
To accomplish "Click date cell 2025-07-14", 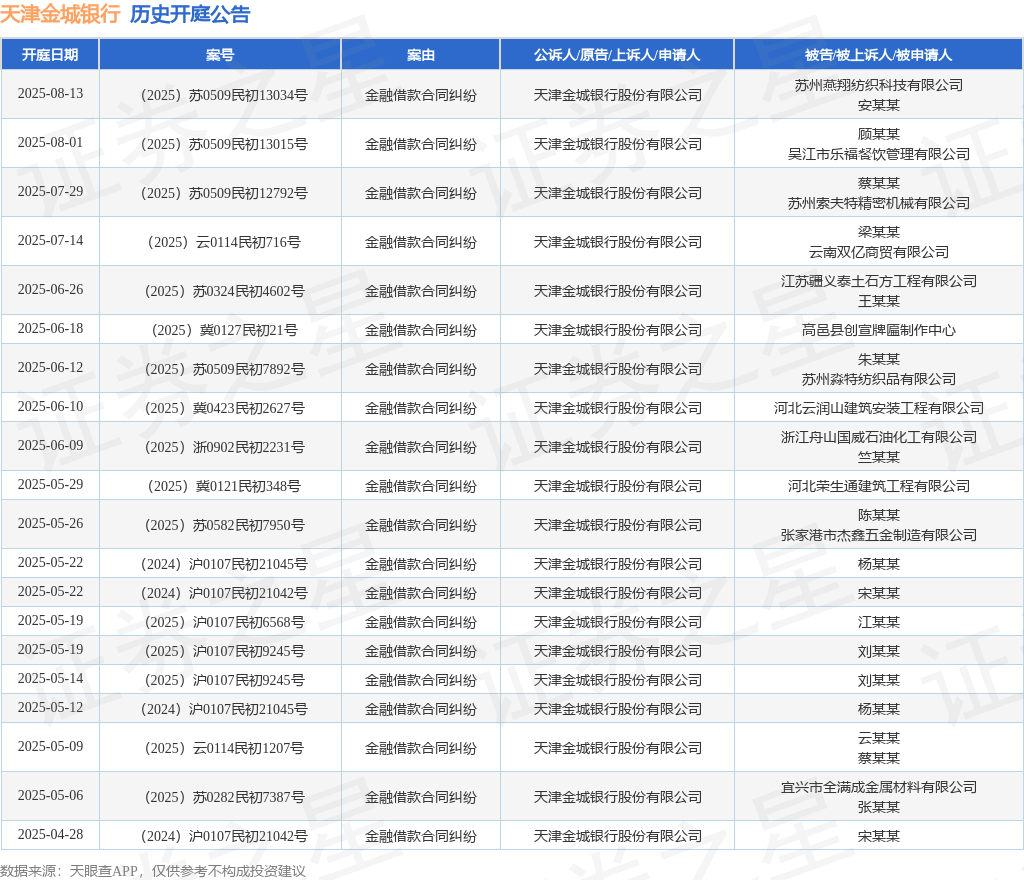I will pos(50,241).
